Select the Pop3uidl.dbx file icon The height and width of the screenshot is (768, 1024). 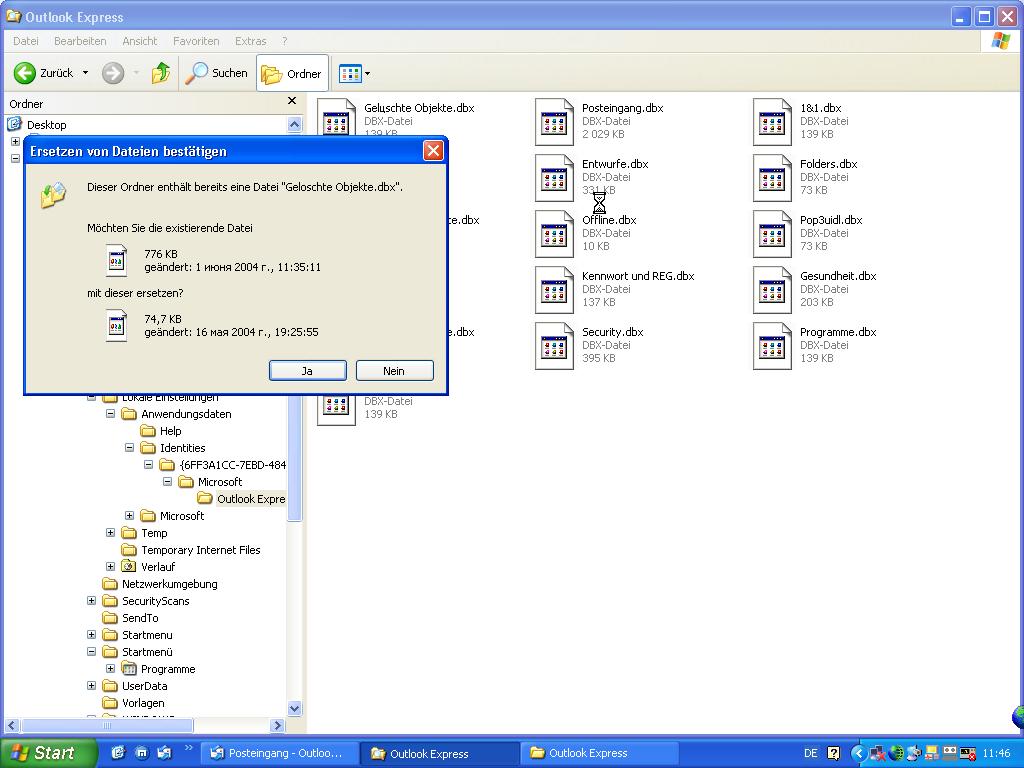(x=773, y=234)
